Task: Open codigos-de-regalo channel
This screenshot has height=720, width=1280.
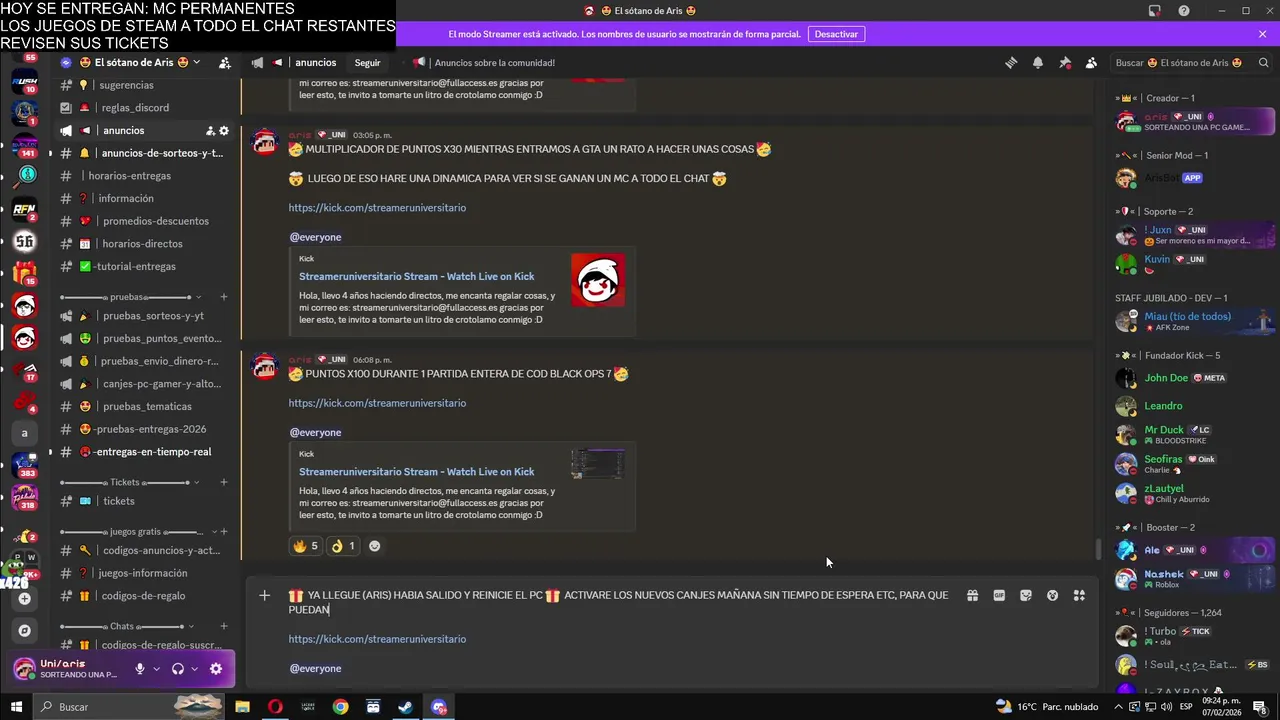Action: 143,596
